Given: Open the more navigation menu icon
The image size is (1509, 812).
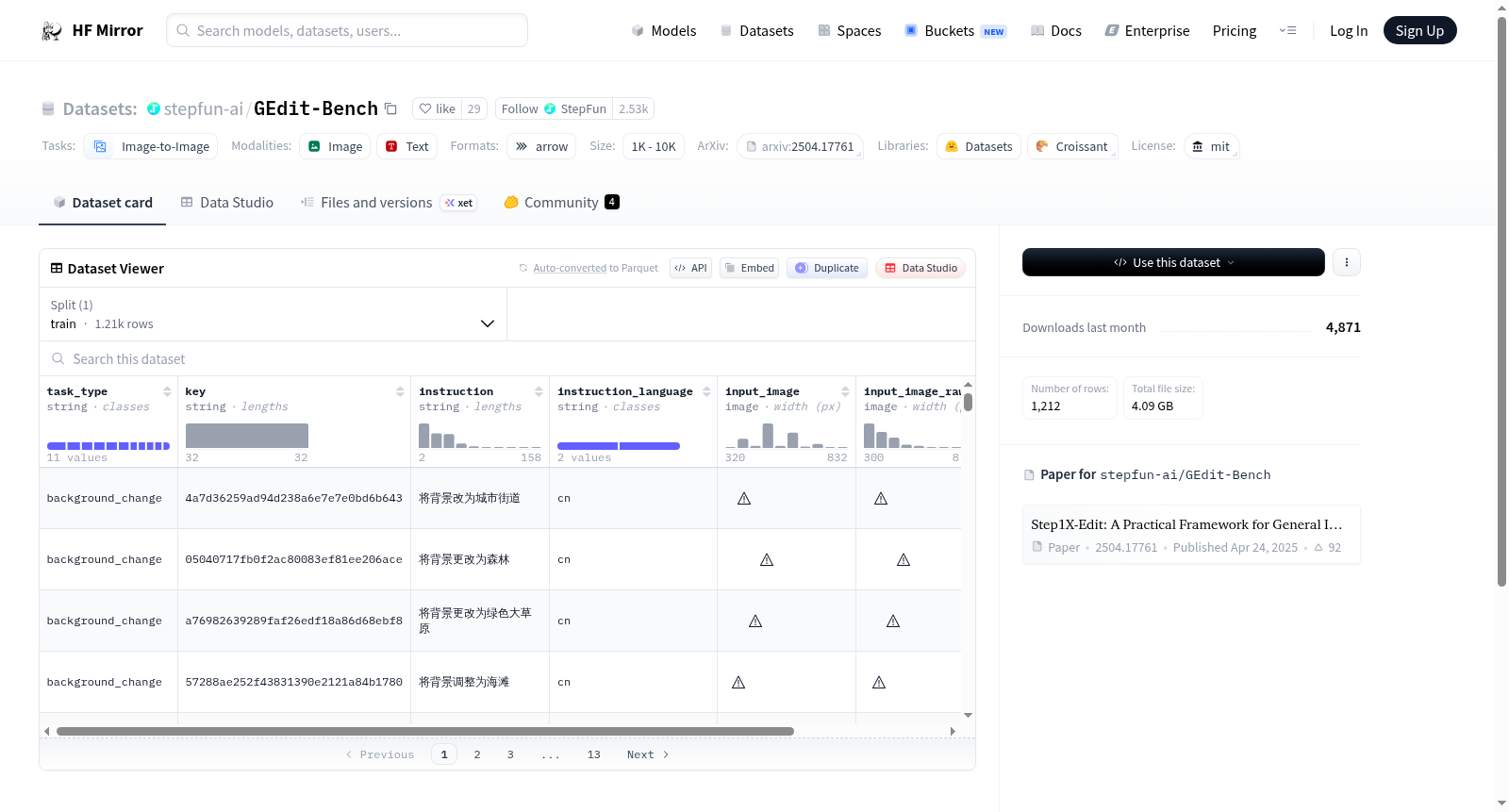Looking at the screenshot, I should (1287, 31).
